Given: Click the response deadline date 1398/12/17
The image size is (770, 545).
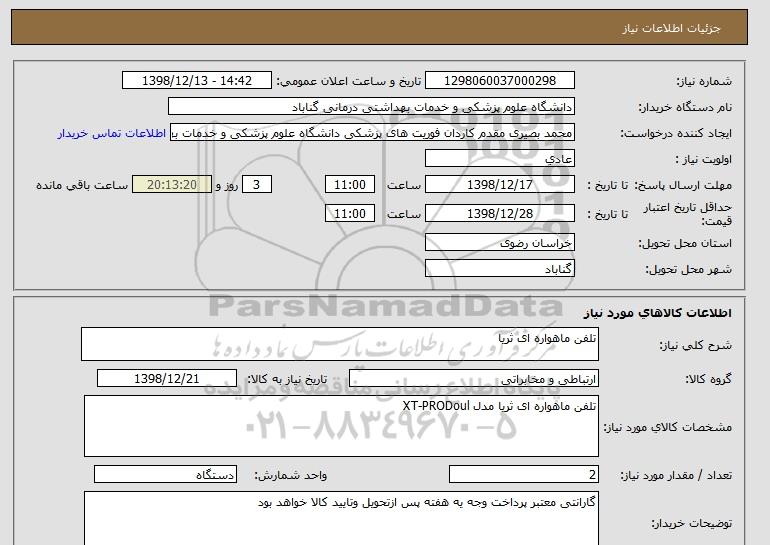Looking at the screenshot, I should (499, 185).
